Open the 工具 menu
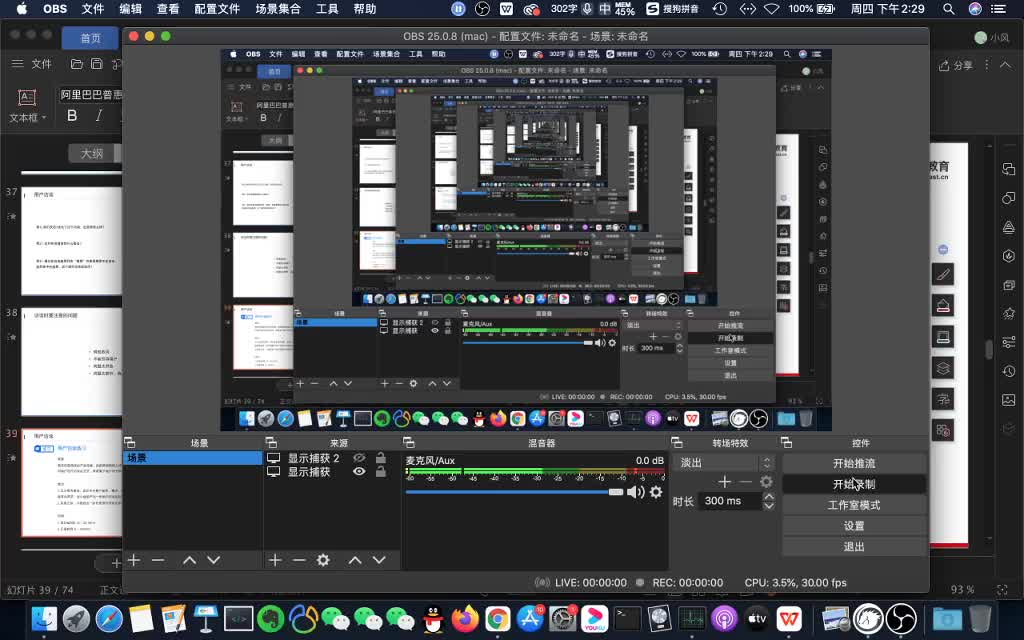Screen dimensions: 1024x640 click(x=327, y=8)
